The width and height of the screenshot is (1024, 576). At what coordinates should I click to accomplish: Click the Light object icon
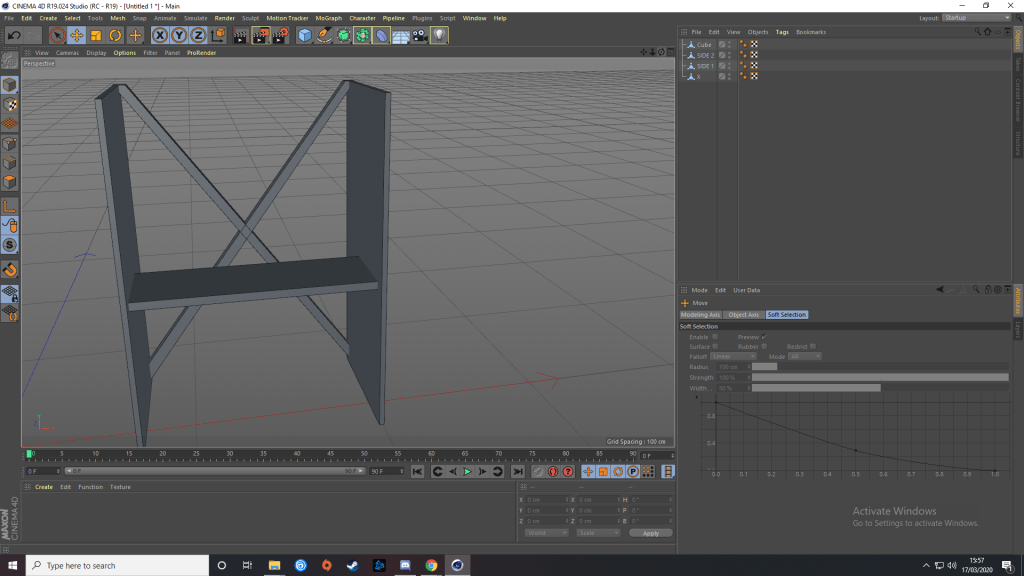tap(439, 36)
